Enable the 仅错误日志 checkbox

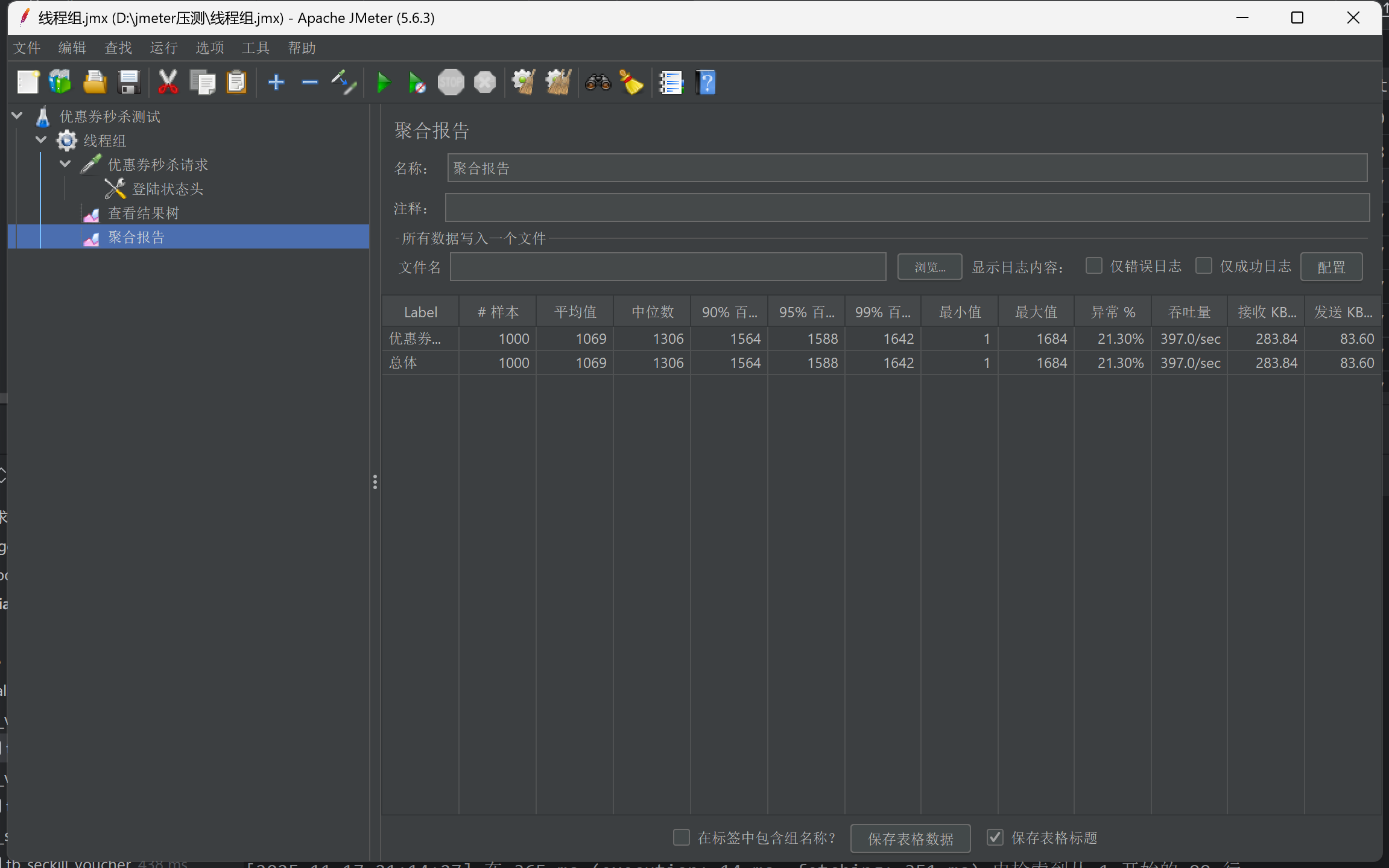point(1093,266)
